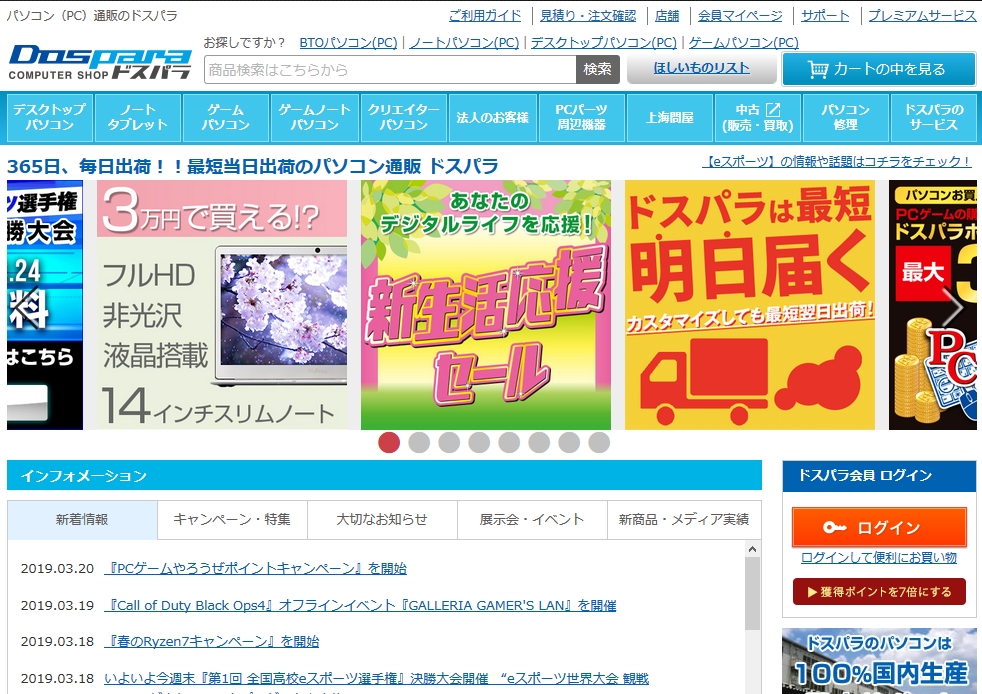
Task: Open パソコン修理 navigation item
Action: point(846,117)
